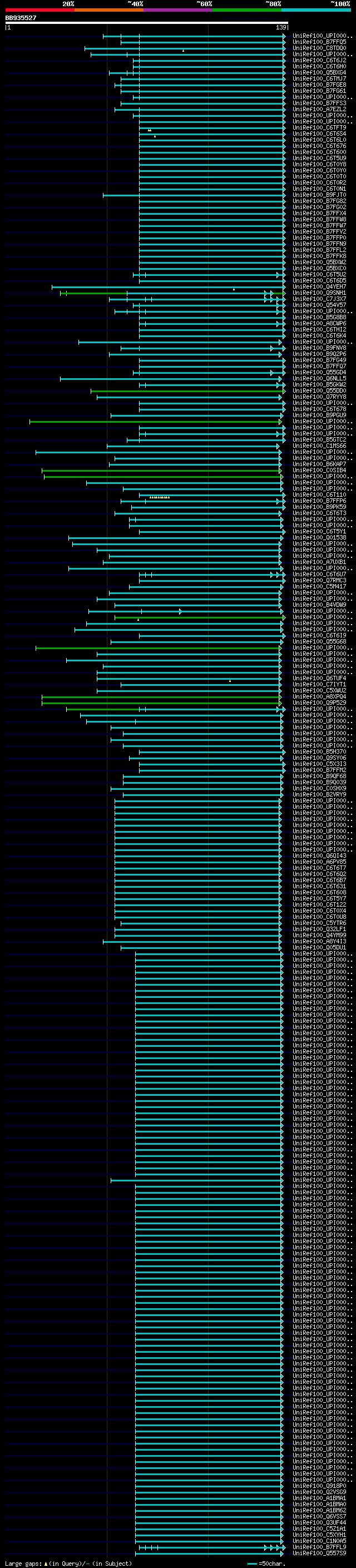Open hit UniRef100_A8Y4I3

[x=319, y=942]
